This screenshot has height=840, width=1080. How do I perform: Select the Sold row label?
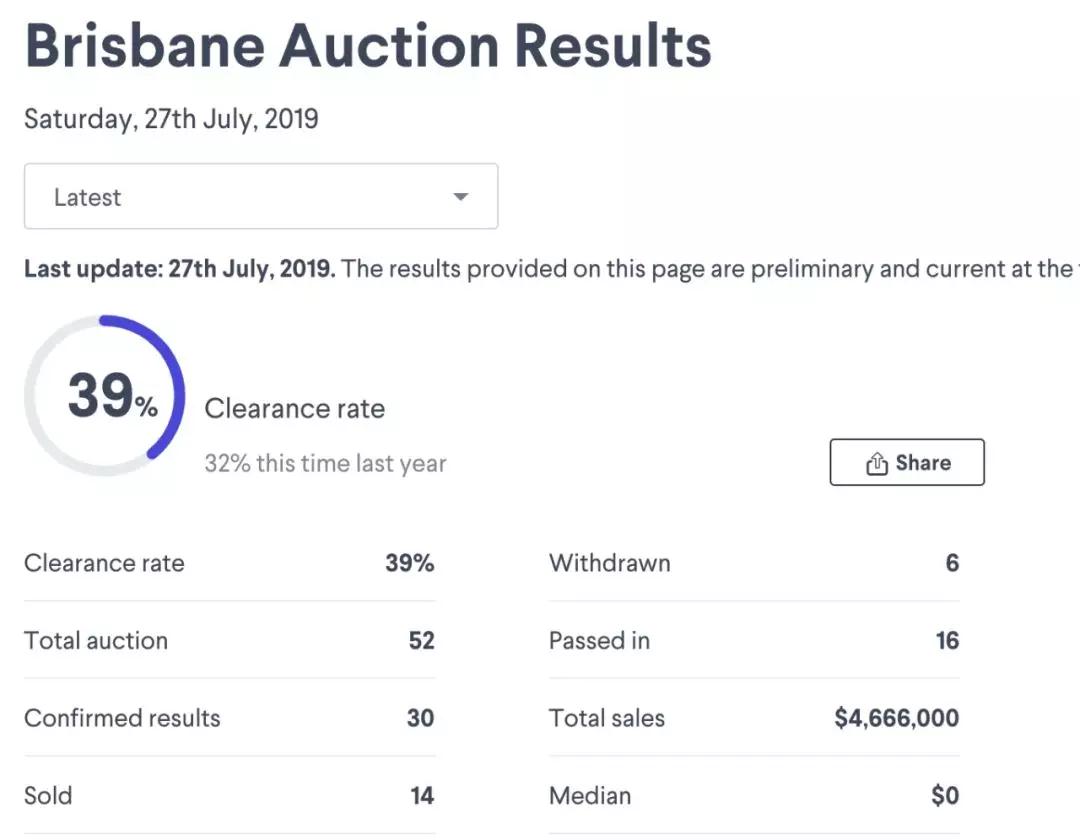48,796
